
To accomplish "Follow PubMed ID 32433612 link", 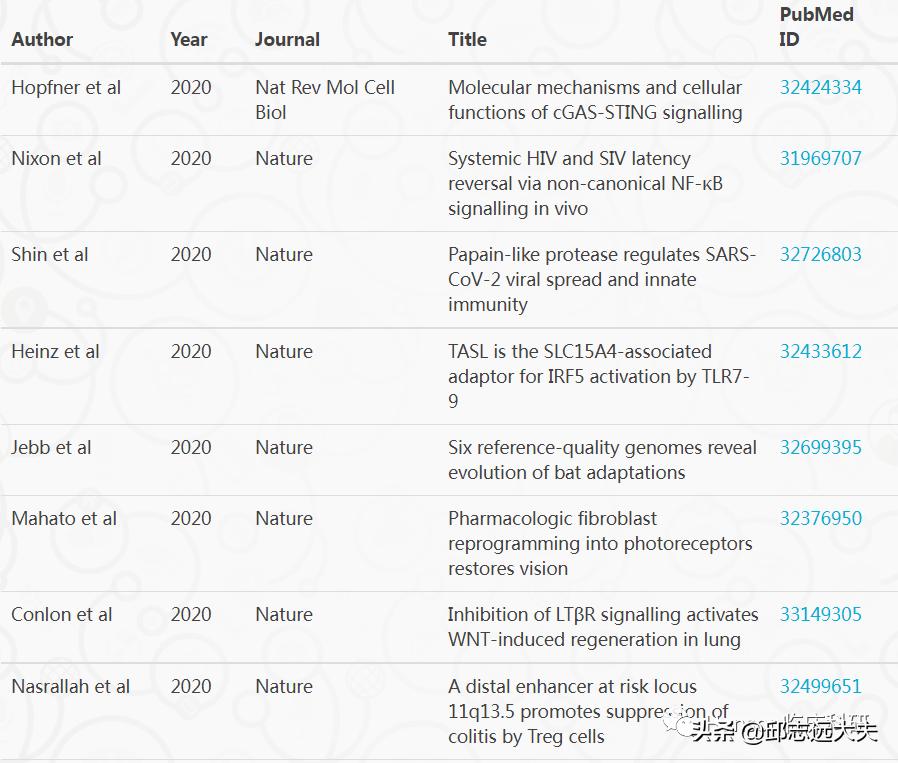I will [820, 351].
